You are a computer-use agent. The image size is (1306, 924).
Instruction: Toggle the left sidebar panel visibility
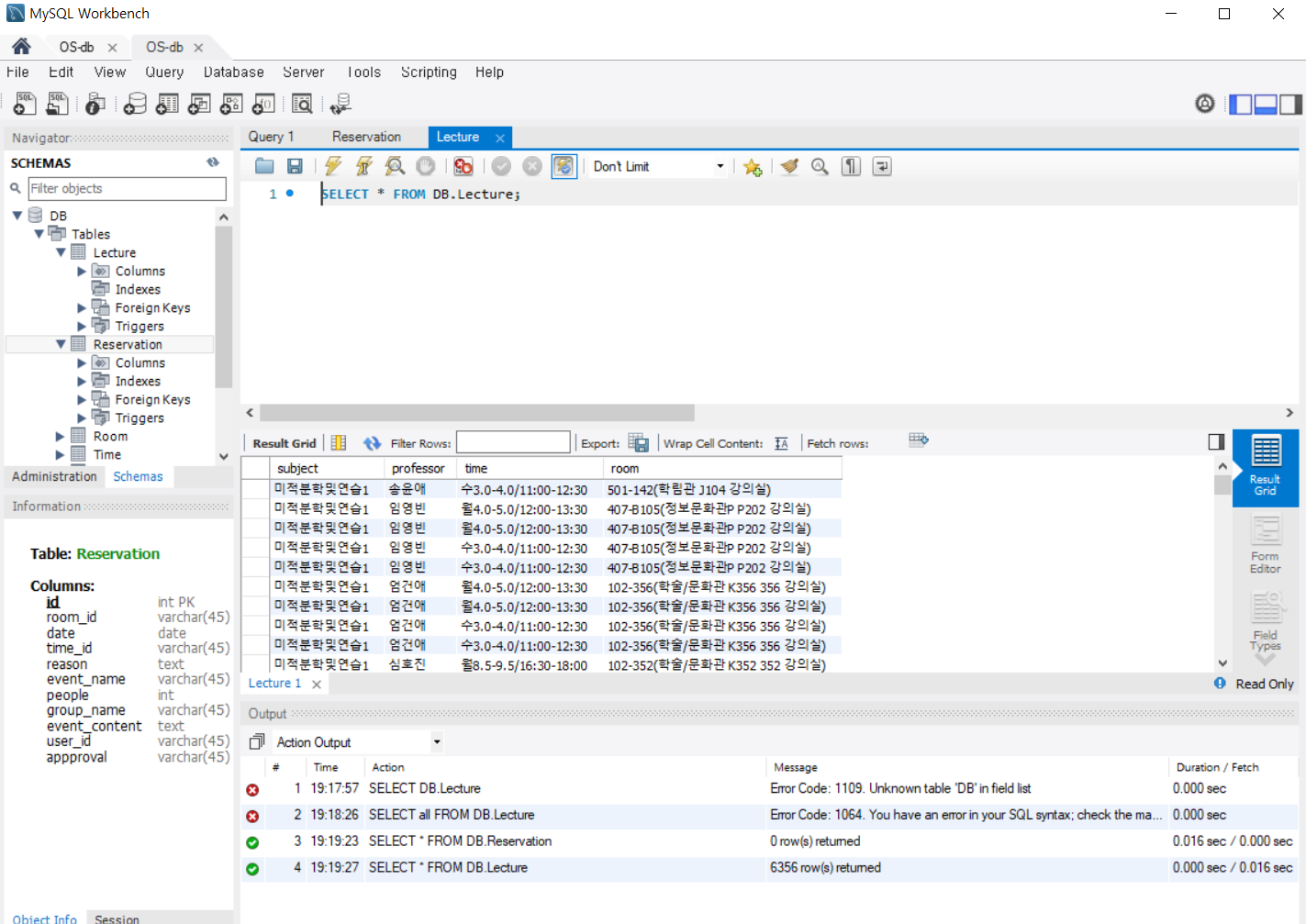click(x=1241, y=105)
